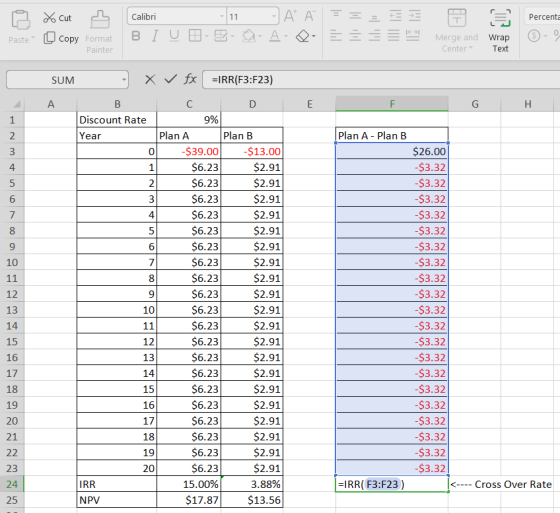Click the Merge and Center button
Screen dimensions: 560x513
[x=456, y=31]
